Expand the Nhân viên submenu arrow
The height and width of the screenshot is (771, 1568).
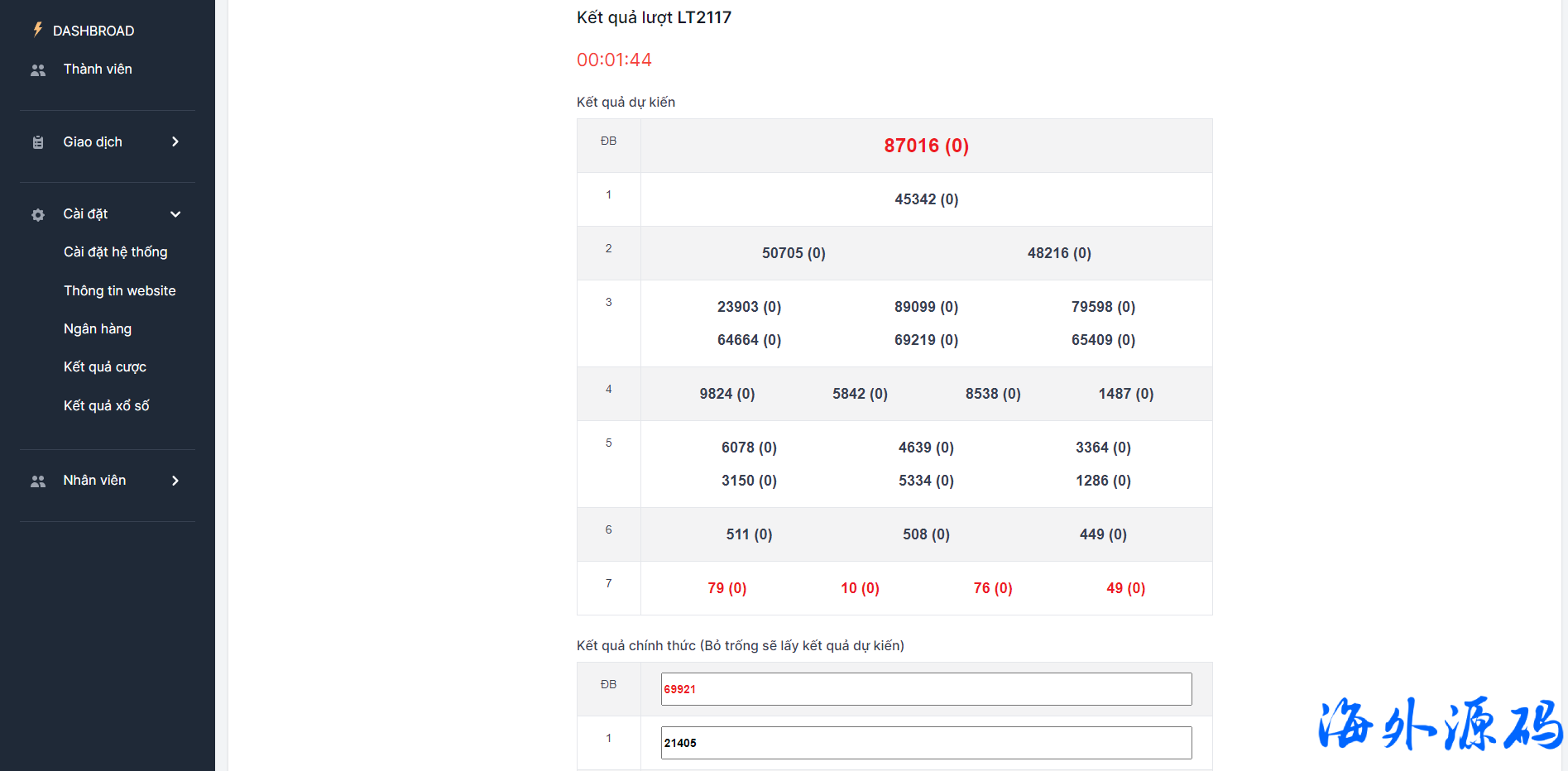[175, 481]
